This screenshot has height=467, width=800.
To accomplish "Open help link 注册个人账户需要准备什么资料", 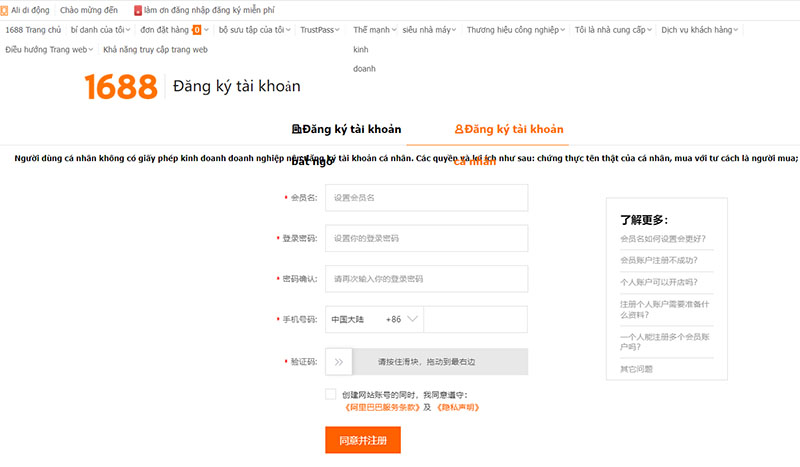I will click(x=664, y=309).
